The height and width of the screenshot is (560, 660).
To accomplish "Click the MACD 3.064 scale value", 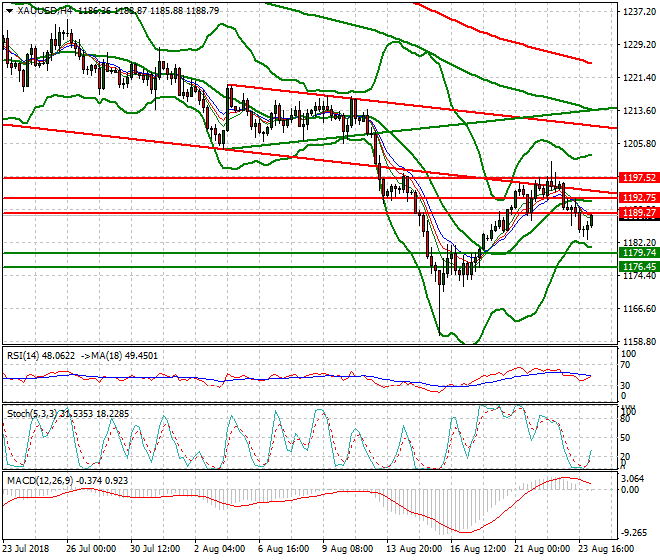I will tap(632, 479).
